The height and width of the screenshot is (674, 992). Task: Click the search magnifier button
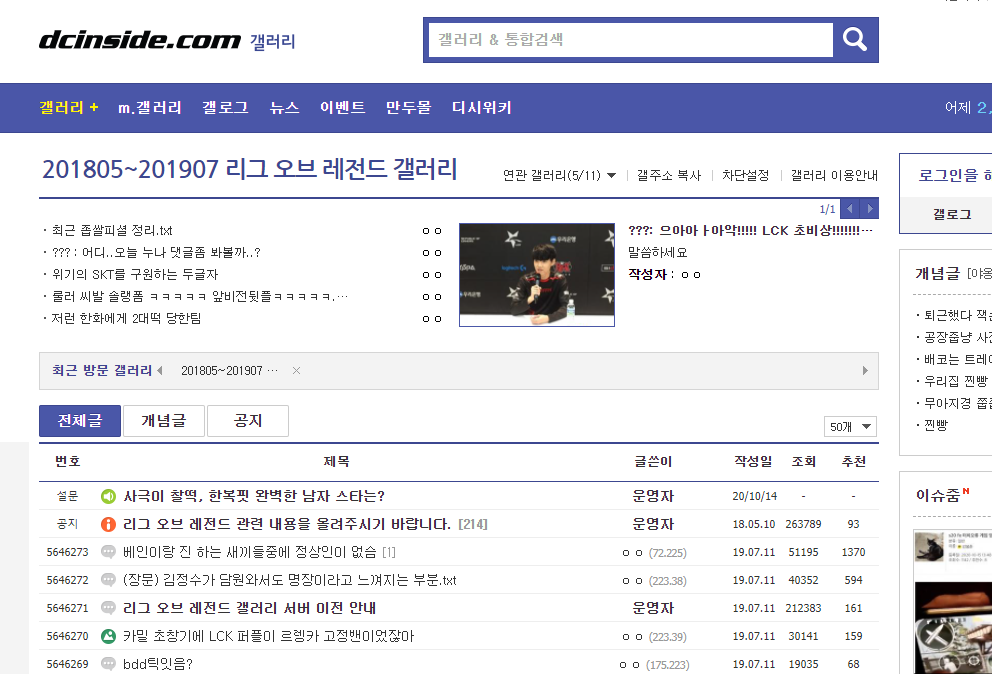pos(855,39)
